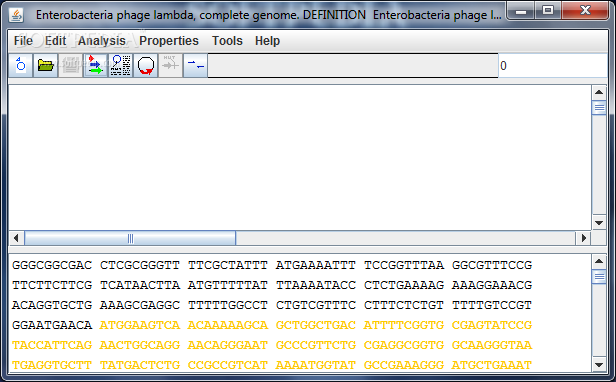
Task: Click the circle with red arrow icon
Action: (x=146, y=65)
